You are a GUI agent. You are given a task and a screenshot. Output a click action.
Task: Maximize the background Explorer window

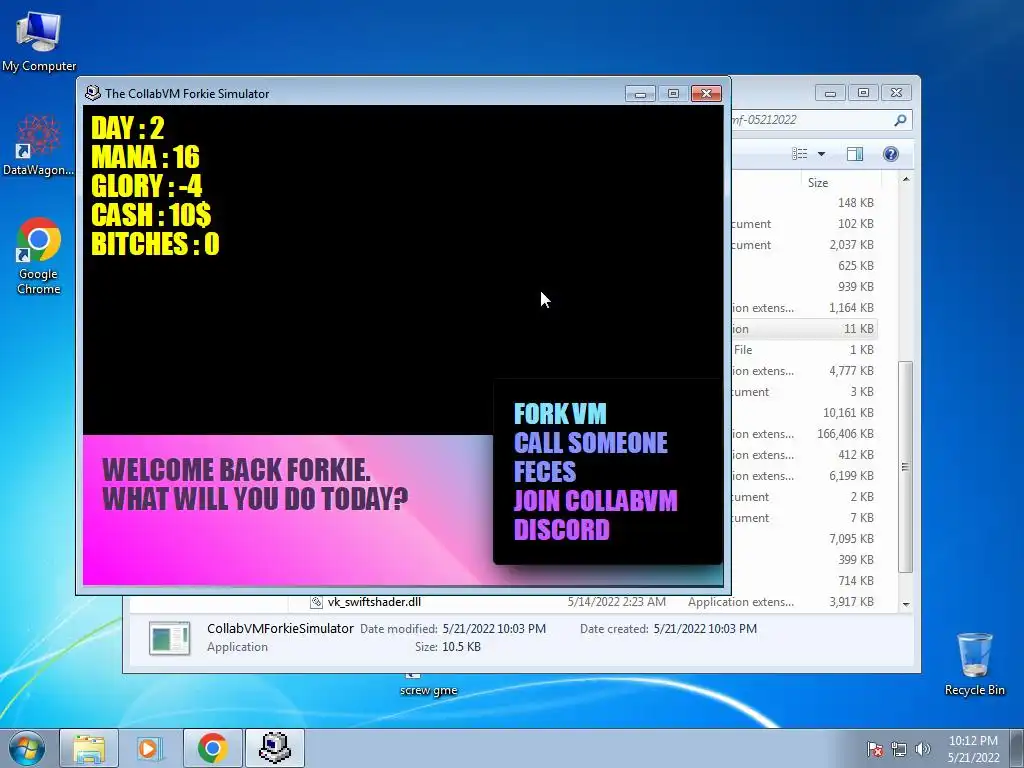pyautogui.click(x=863, y=93)
